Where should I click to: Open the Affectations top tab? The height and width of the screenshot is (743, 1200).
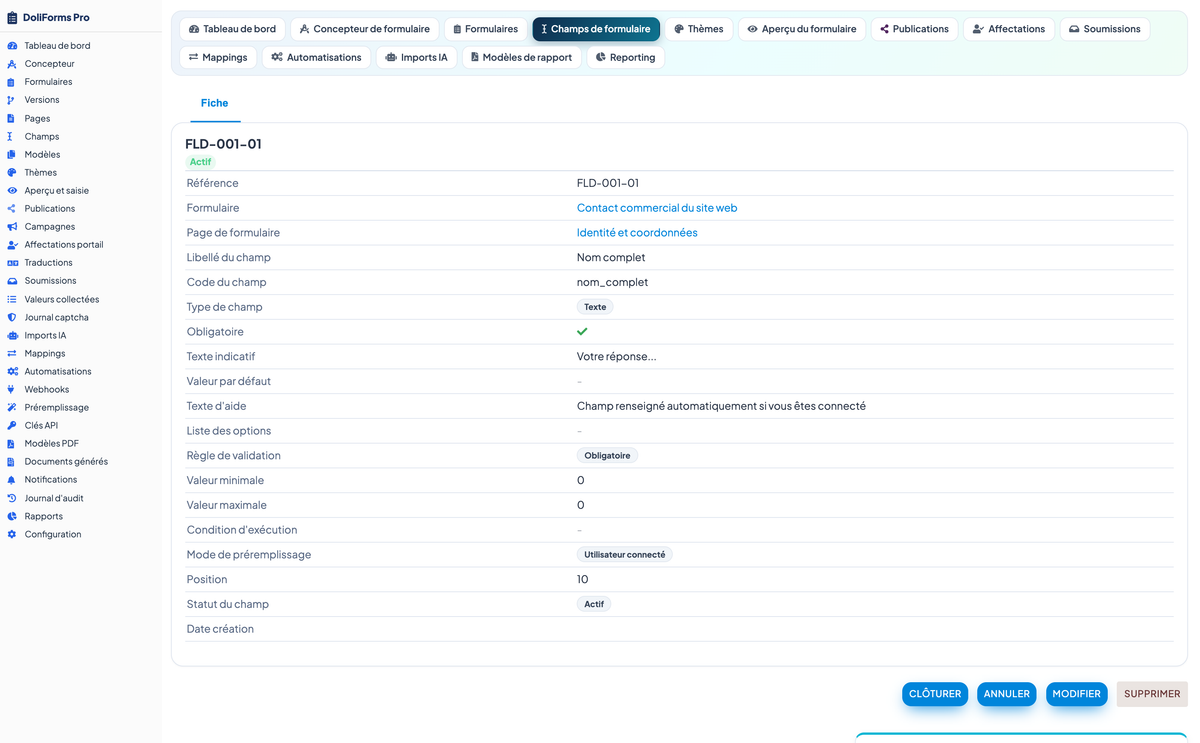click(1009, 29)
